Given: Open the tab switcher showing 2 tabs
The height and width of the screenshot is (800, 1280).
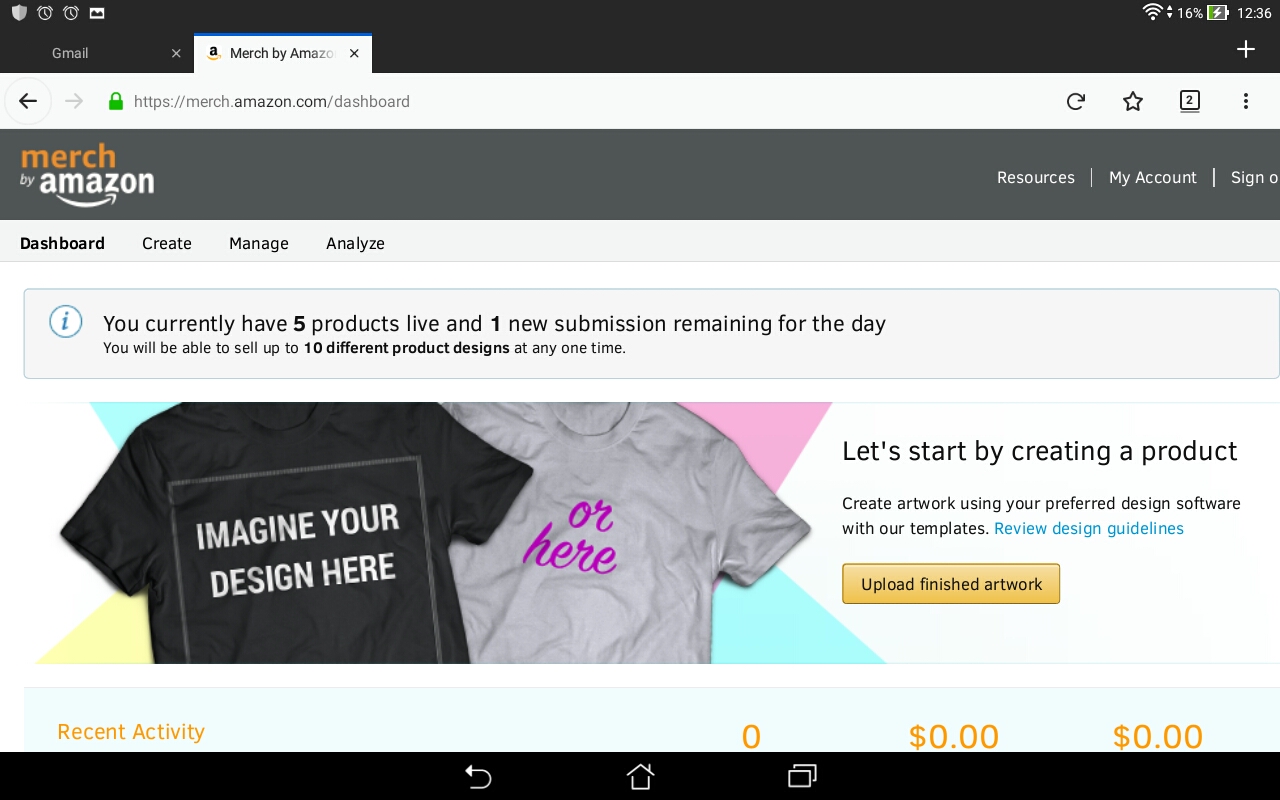Looking at the screenshot, I should click(x=1189, y=100).
